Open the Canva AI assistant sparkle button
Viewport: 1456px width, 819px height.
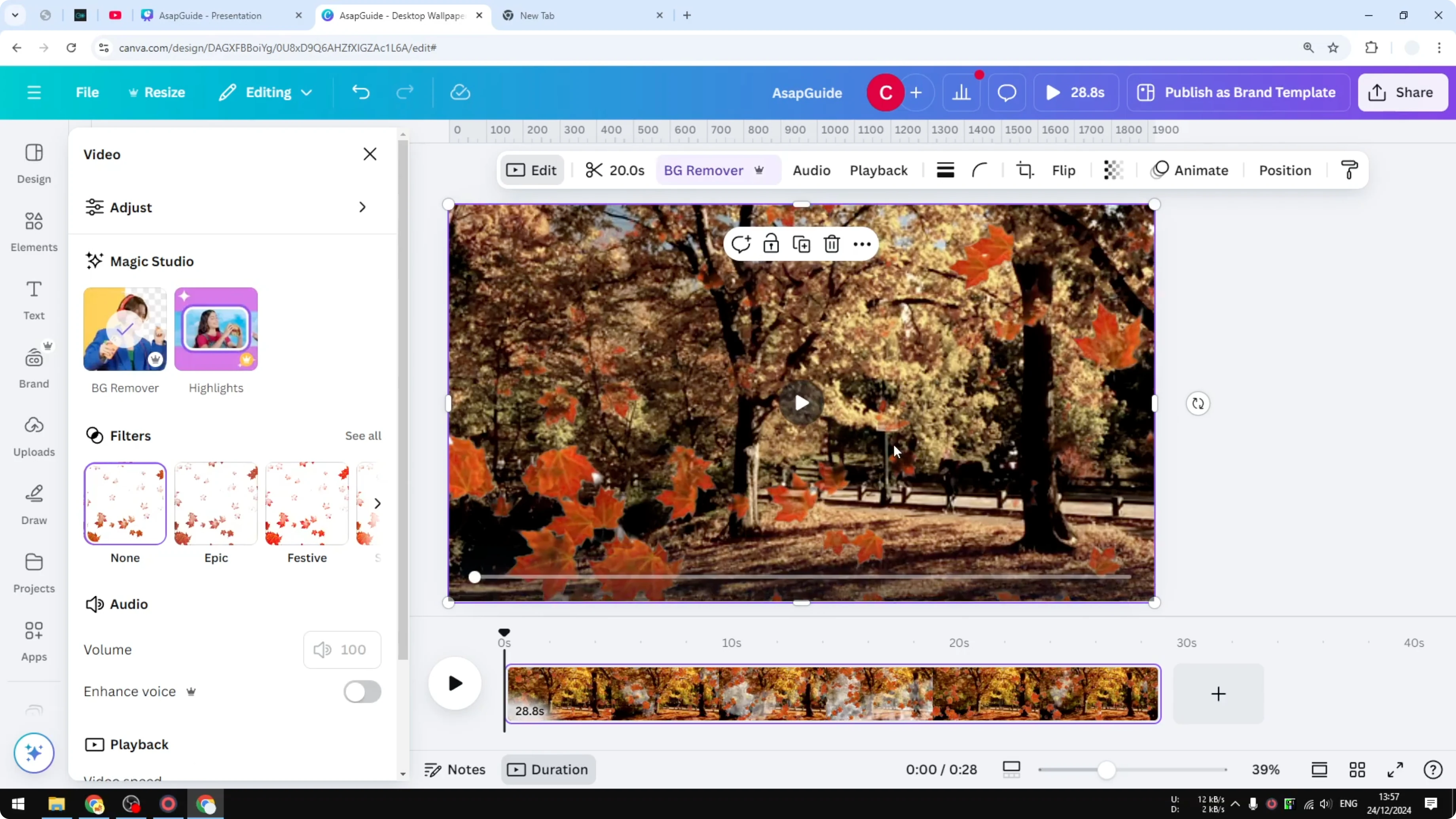(x=34, y=753)
